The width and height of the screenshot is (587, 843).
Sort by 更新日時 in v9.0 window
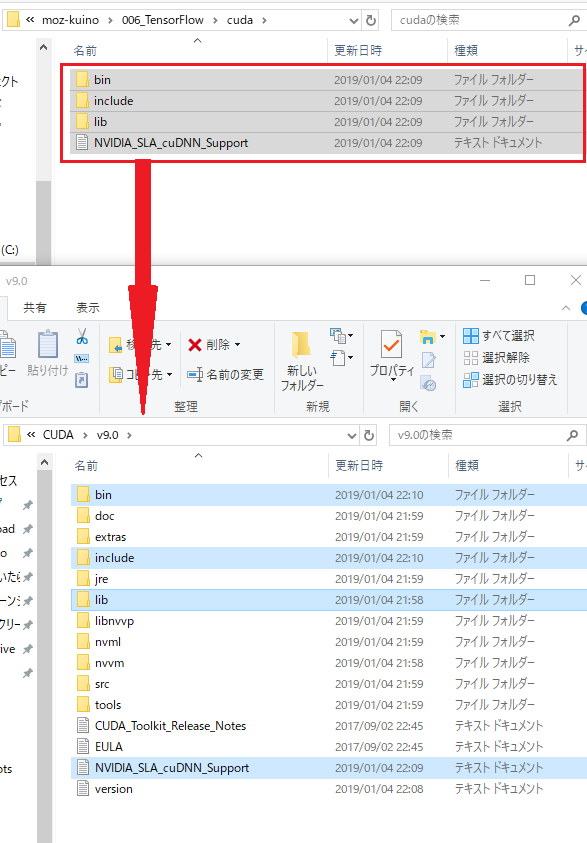point(359,466)
